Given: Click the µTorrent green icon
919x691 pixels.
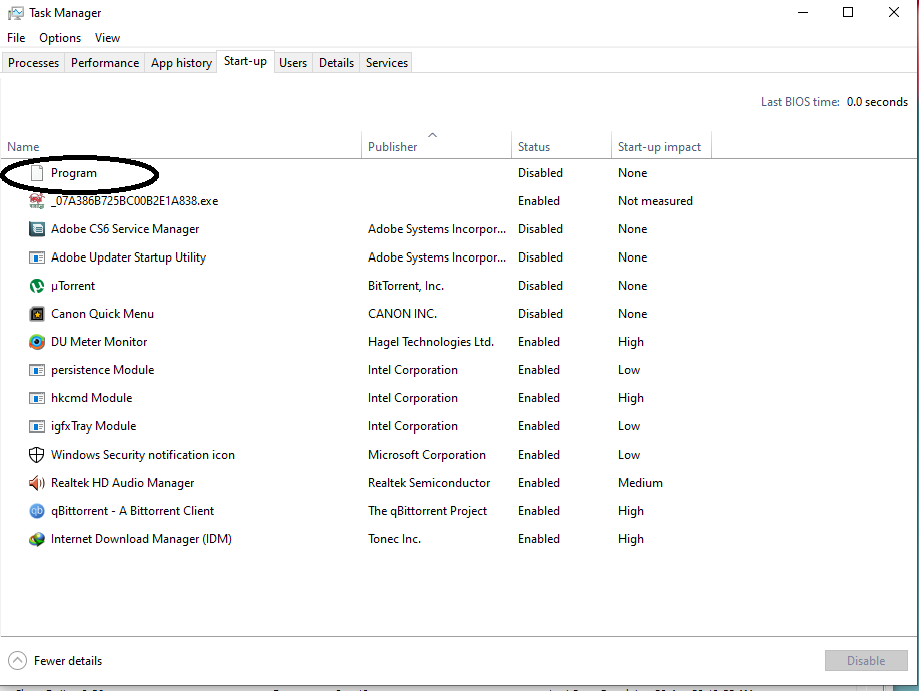Looking at the screenshot, I should tap(37, 286).
